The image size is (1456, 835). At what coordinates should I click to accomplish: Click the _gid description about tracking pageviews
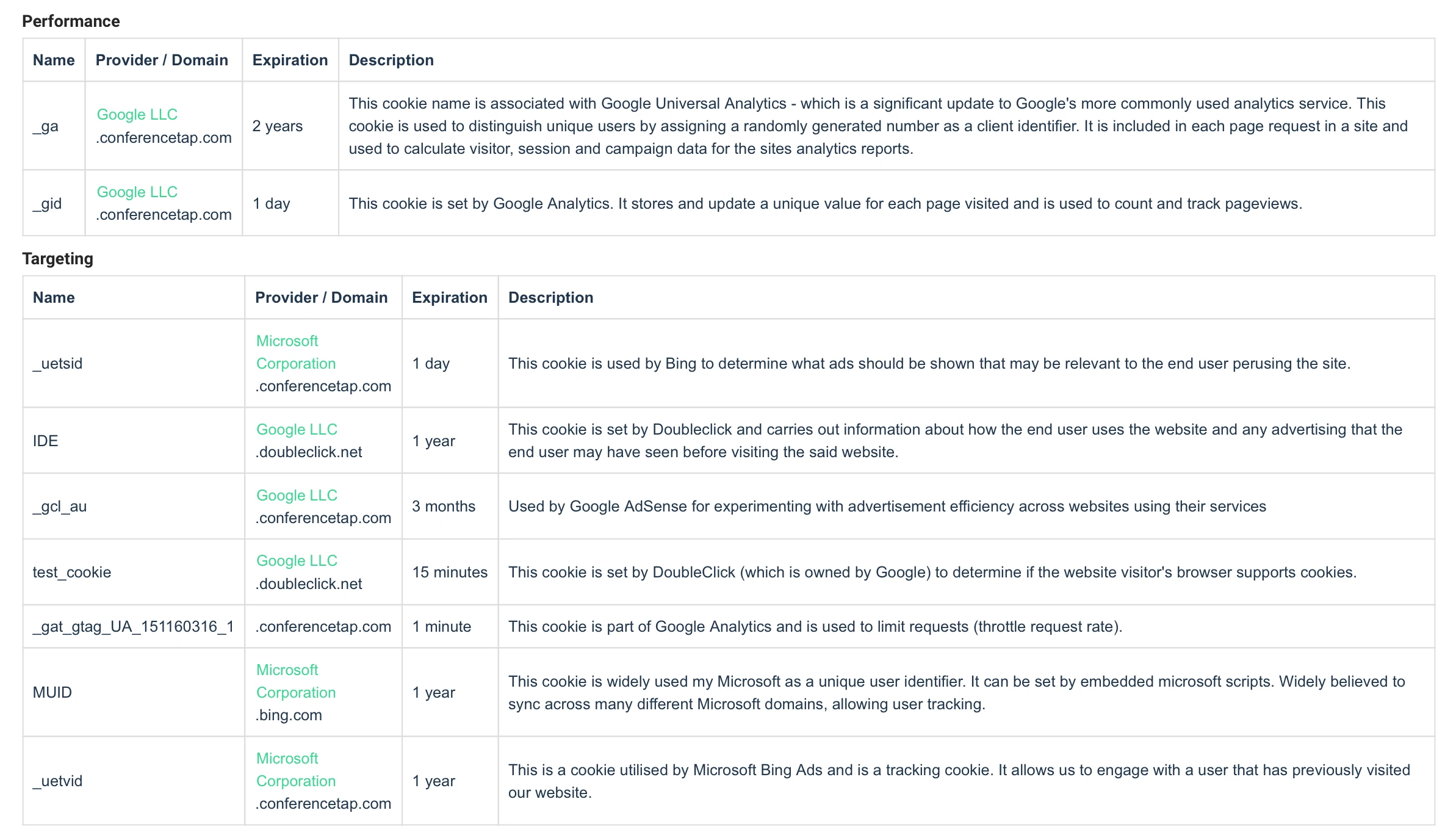coord(825,204)
